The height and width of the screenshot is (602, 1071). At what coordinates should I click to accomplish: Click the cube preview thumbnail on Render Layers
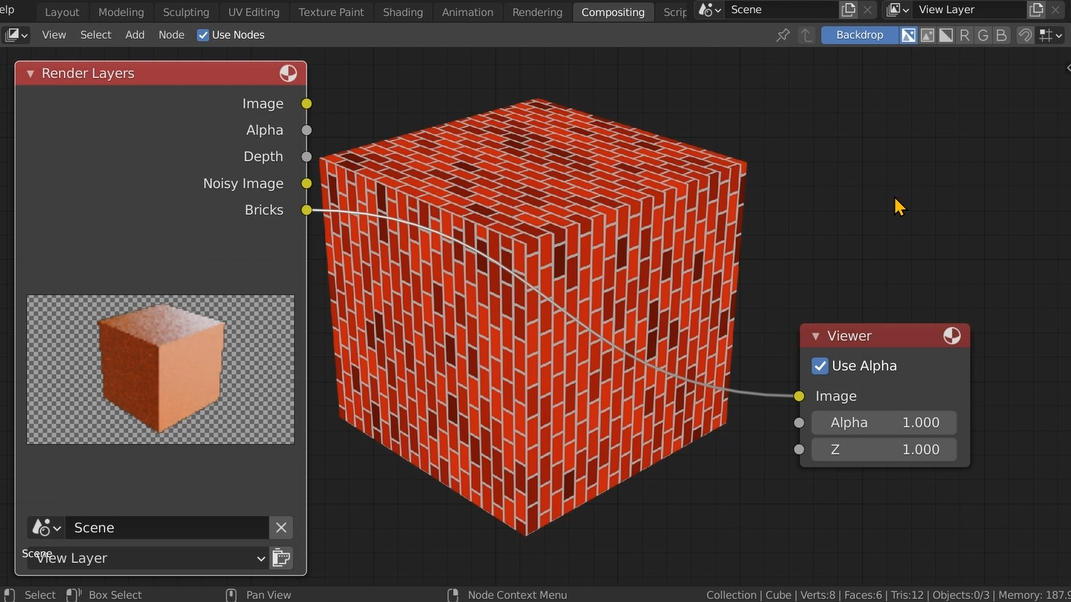click(x=160, y=369)
